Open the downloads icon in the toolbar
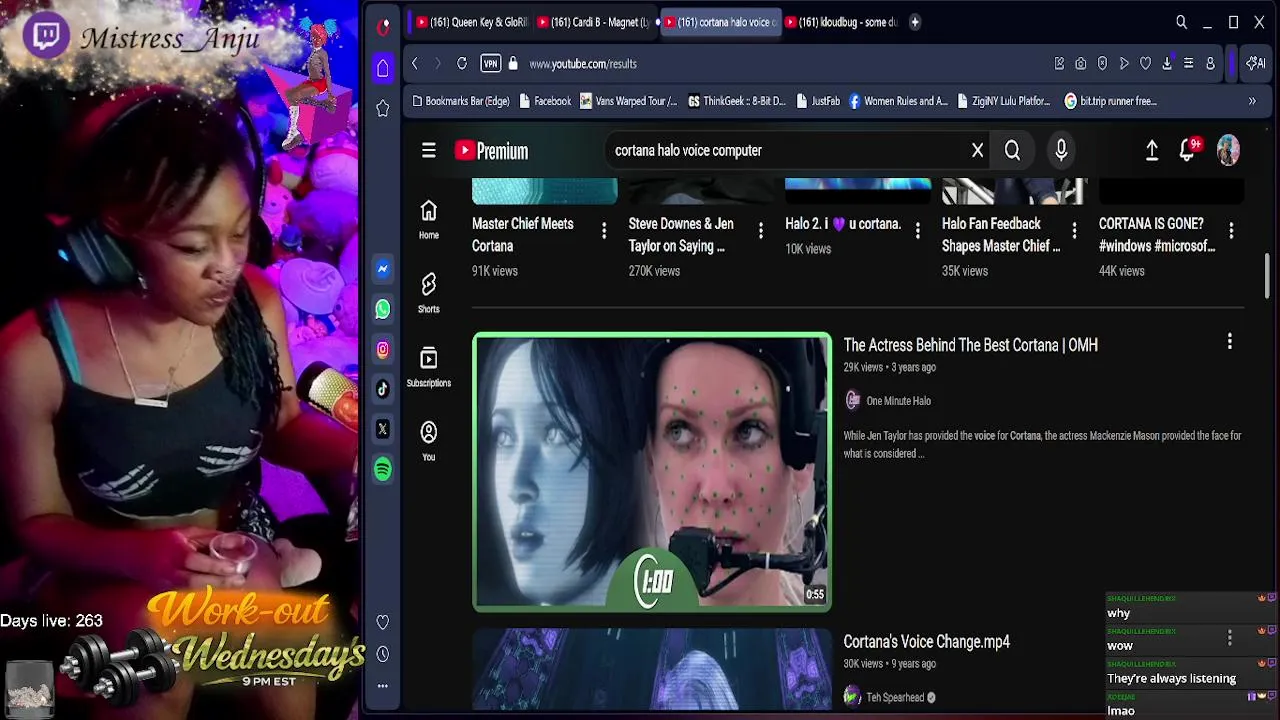This screenshot has width=1280, height=720. [x=1167, y=64]
